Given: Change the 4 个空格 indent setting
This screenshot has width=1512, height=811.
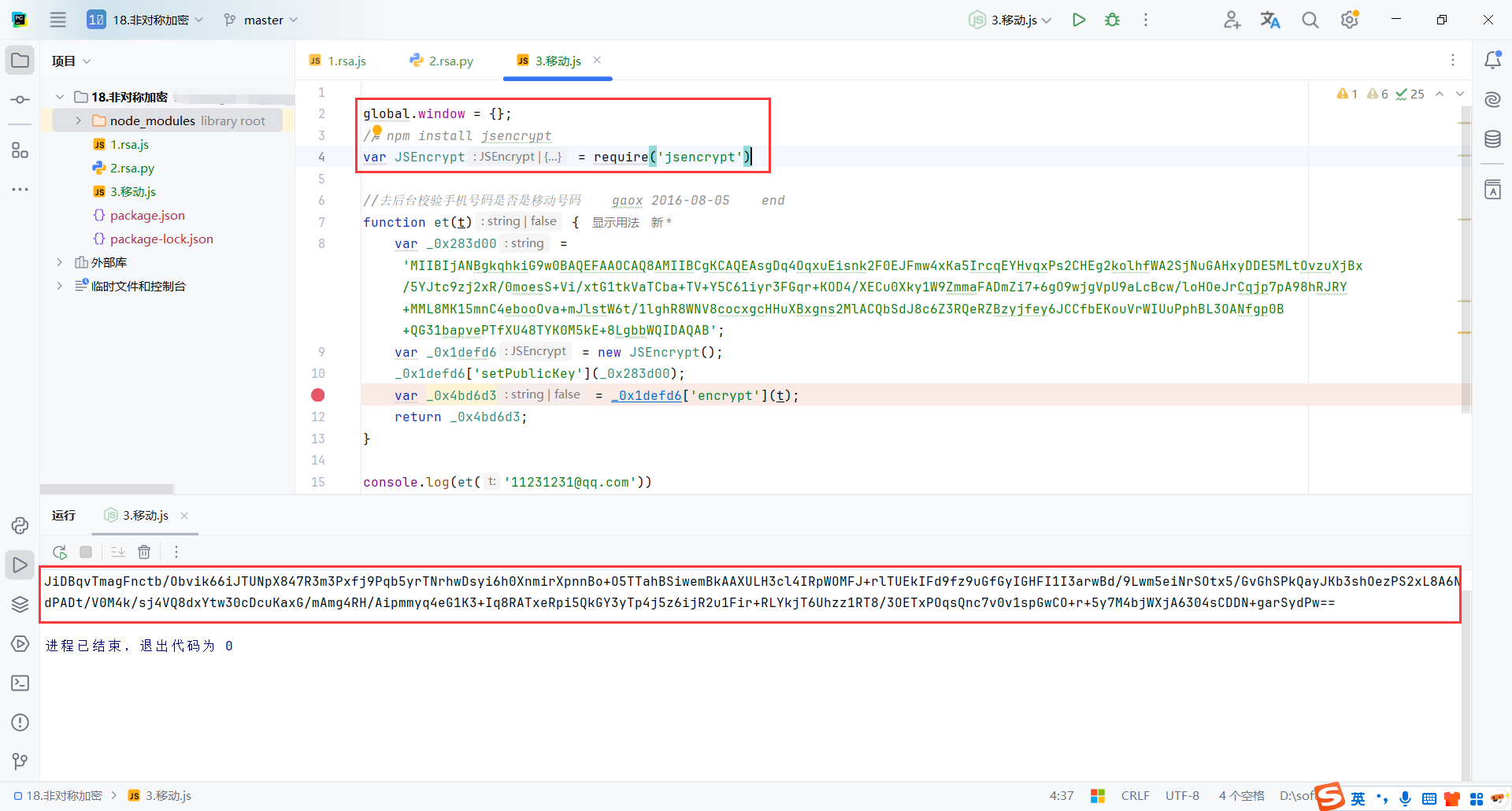Looking at the screenshot, I should (1241, 796).
